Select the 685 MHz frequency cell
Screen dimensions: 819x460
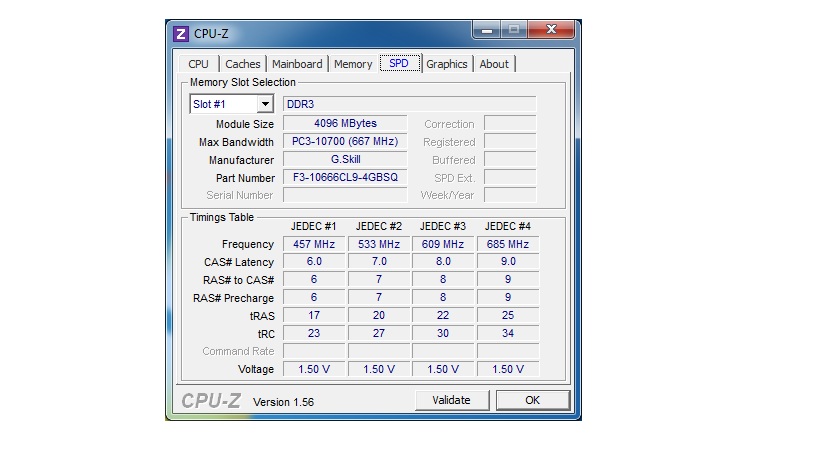(x=508, y=244)
